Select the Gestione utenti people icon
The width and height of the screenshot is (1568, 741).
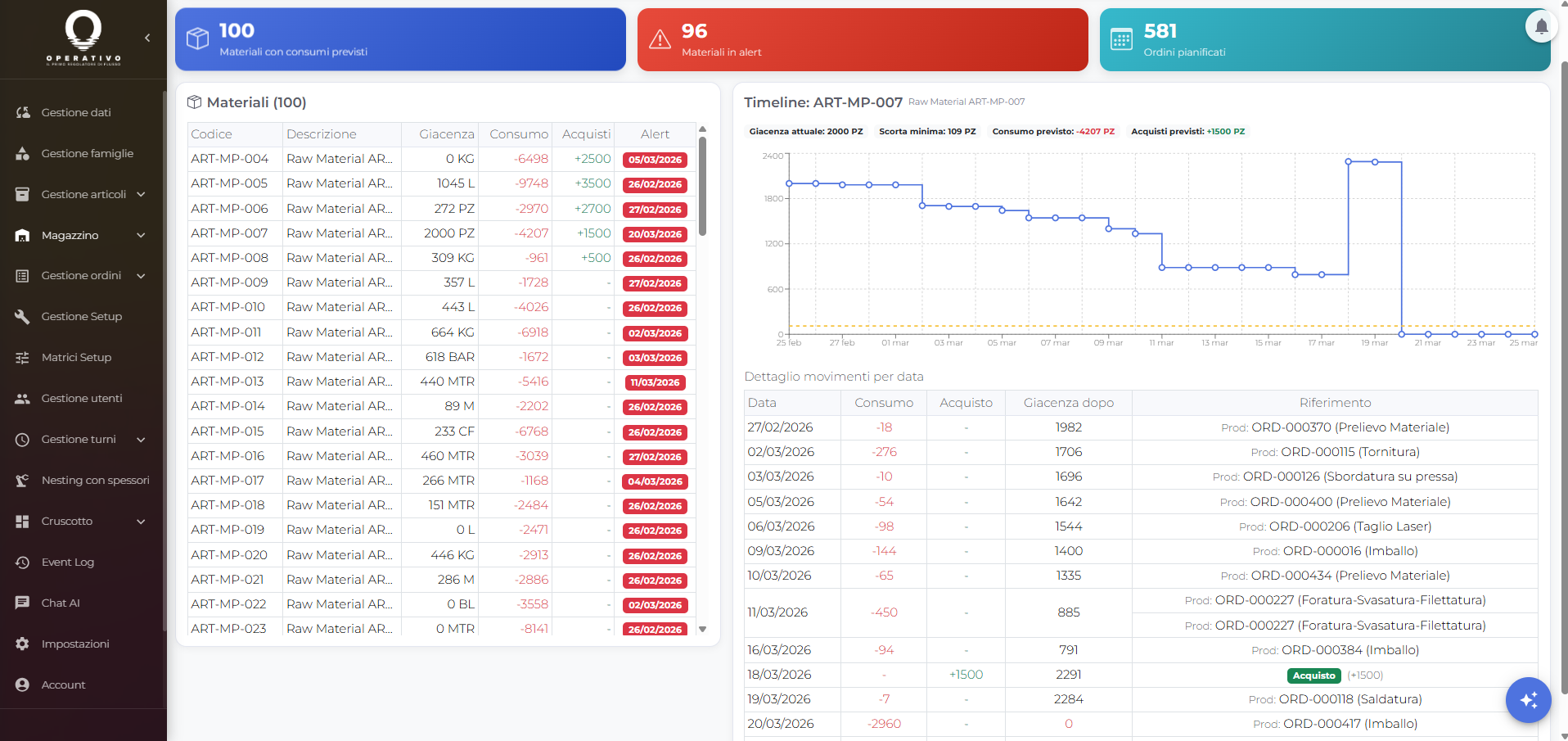(x=23, y=398)
